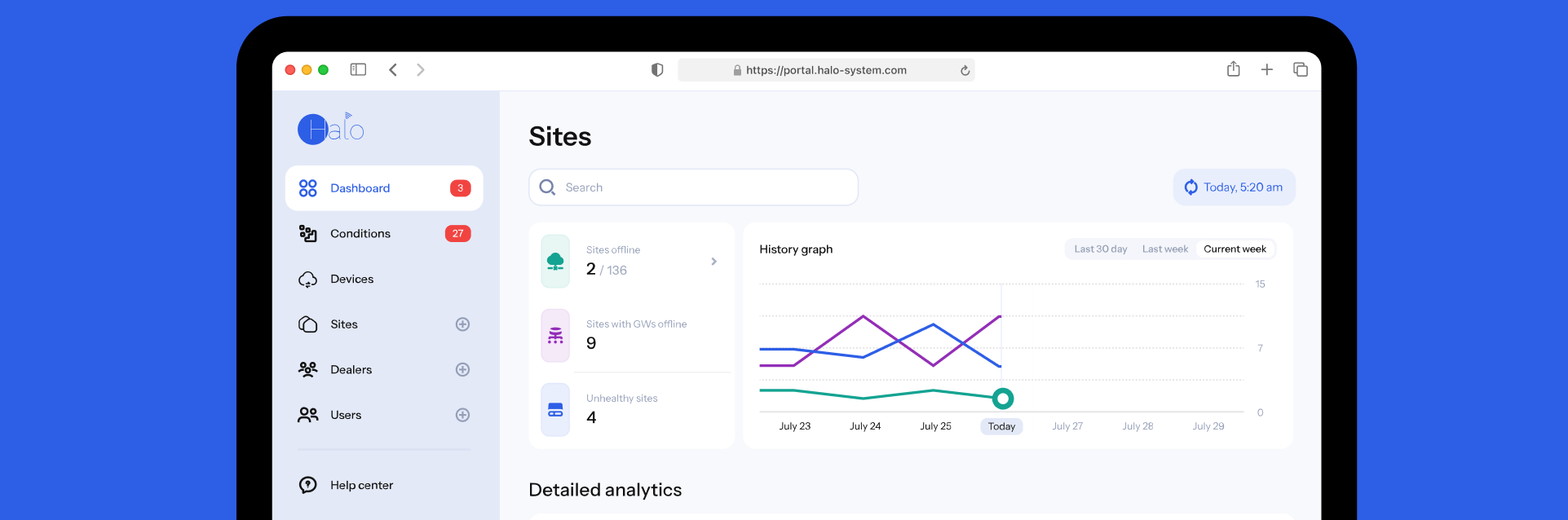The image size is (1568, 520).
Task: Click the Dashboard badge showing 3
Action: click(460, 188)
